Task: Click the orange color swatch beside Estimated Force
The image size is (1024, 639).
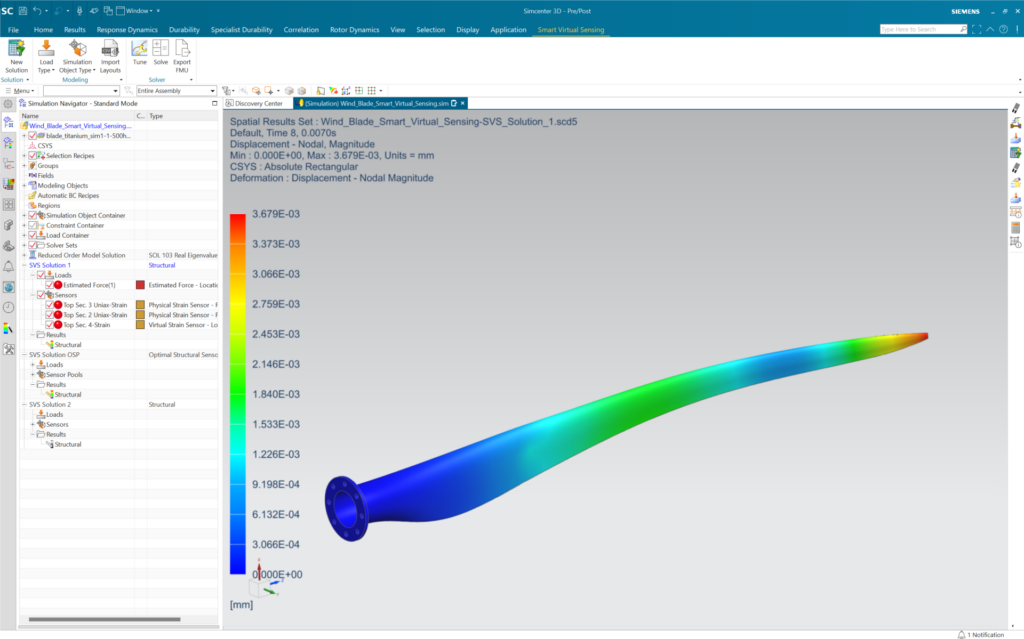Action: [x=140, y=285]
